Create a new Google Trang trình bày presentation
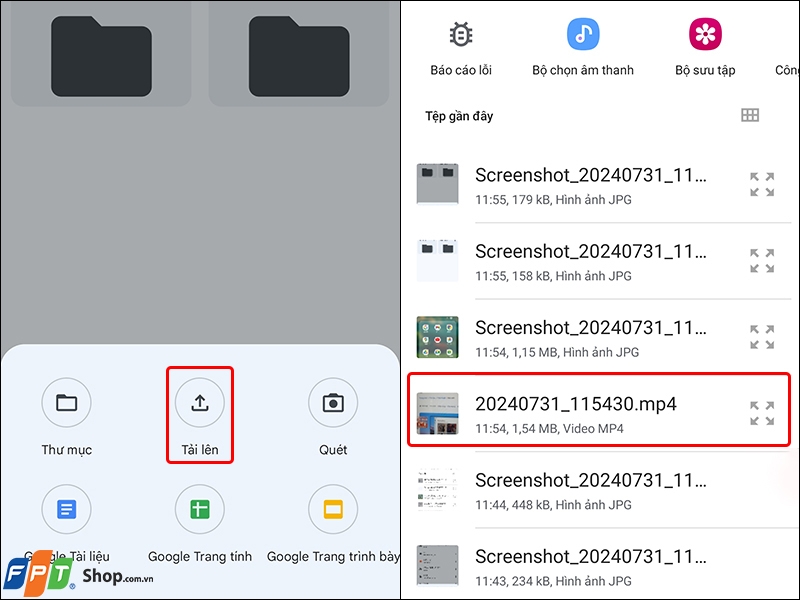This screenshot has width=800, height=600. point(333,509)
